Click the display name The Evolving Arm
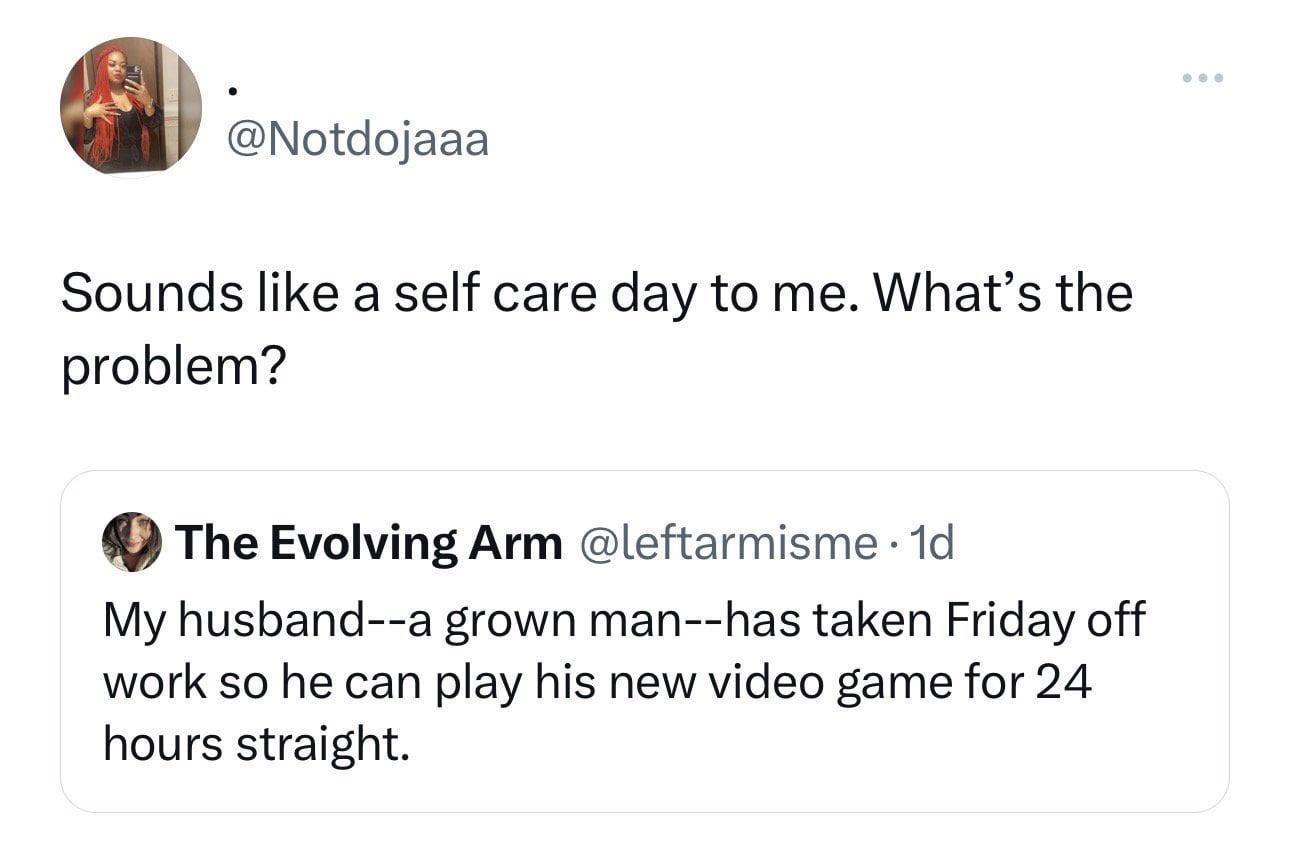This screenshot has height=847, width=1290. (x=370, y=543)
